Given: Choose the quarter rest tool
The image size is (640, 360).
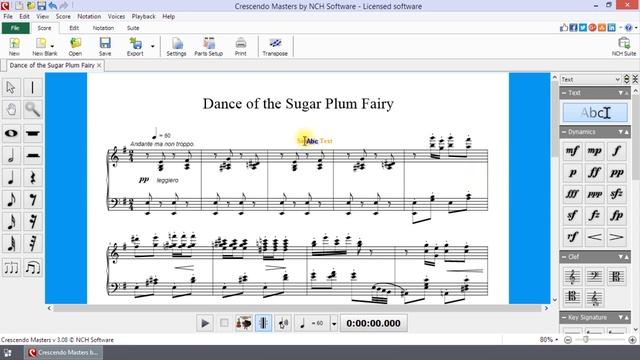Looking at the screenshot, I should 33,178.
